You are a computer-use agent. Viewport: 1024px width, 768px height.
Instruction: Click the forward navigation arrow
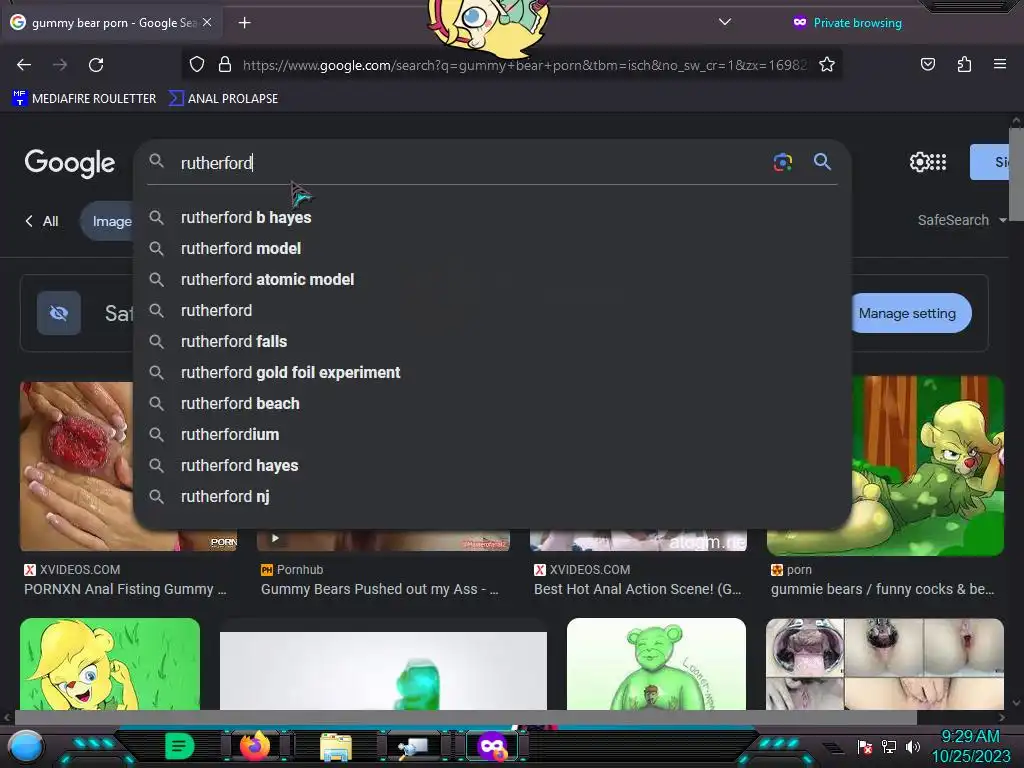coord(60,65)
